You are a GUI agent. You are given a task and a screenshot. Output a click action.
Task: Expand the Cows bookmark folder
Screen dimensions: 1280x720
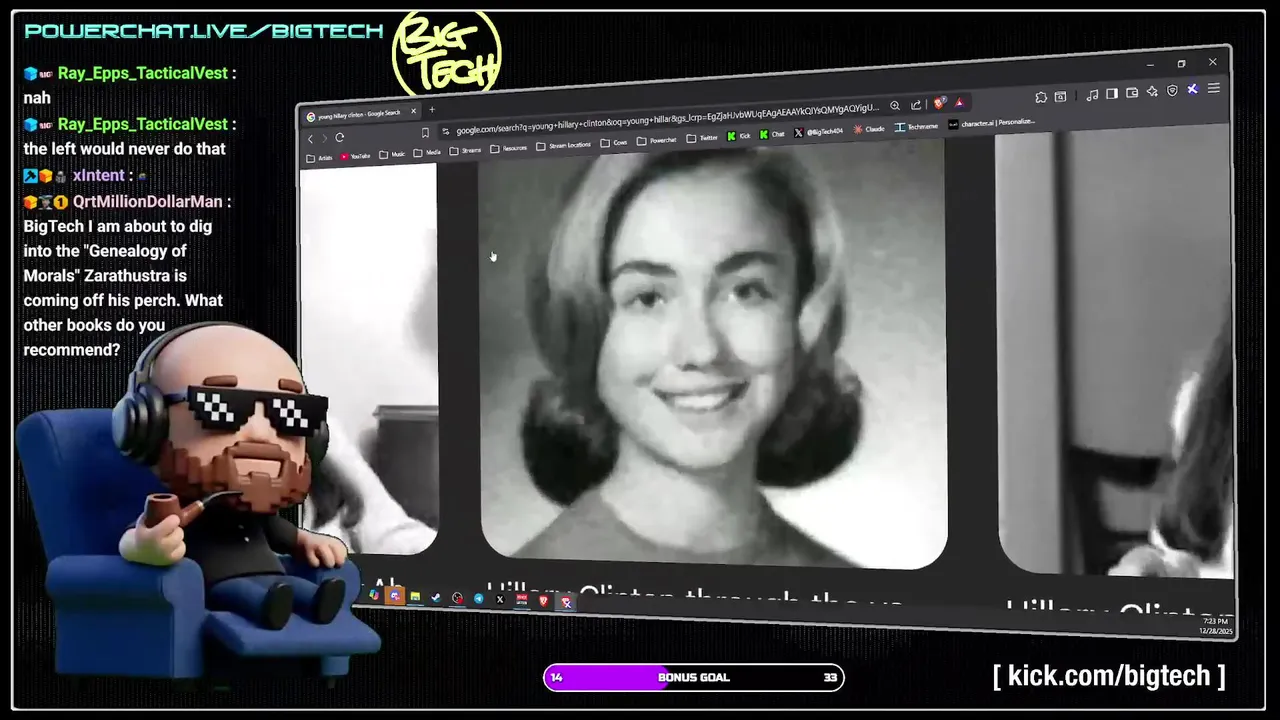pos(614,143)
